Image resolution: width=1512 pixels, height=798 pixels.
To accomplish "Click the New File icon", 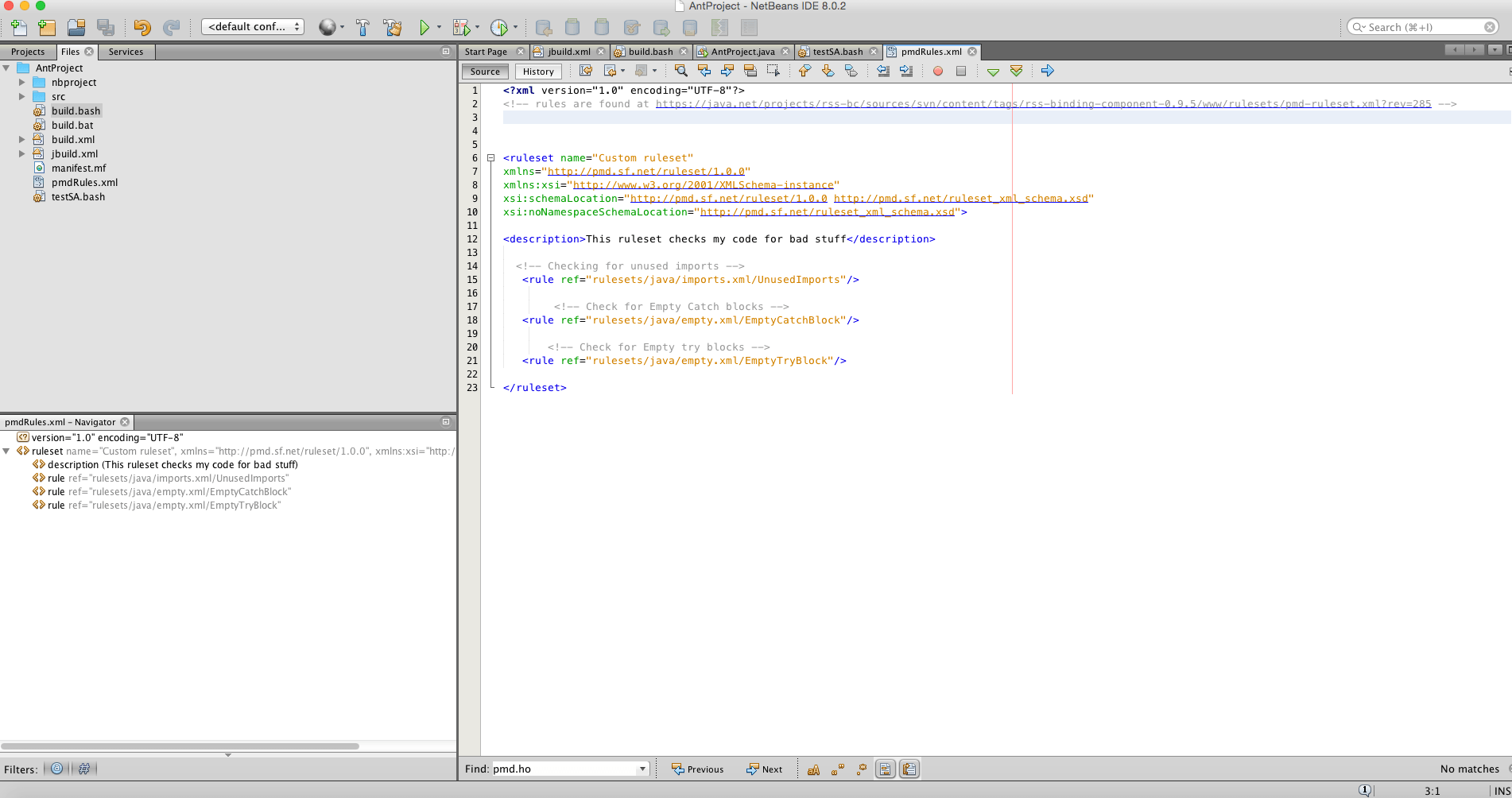I will coord(18,28).
